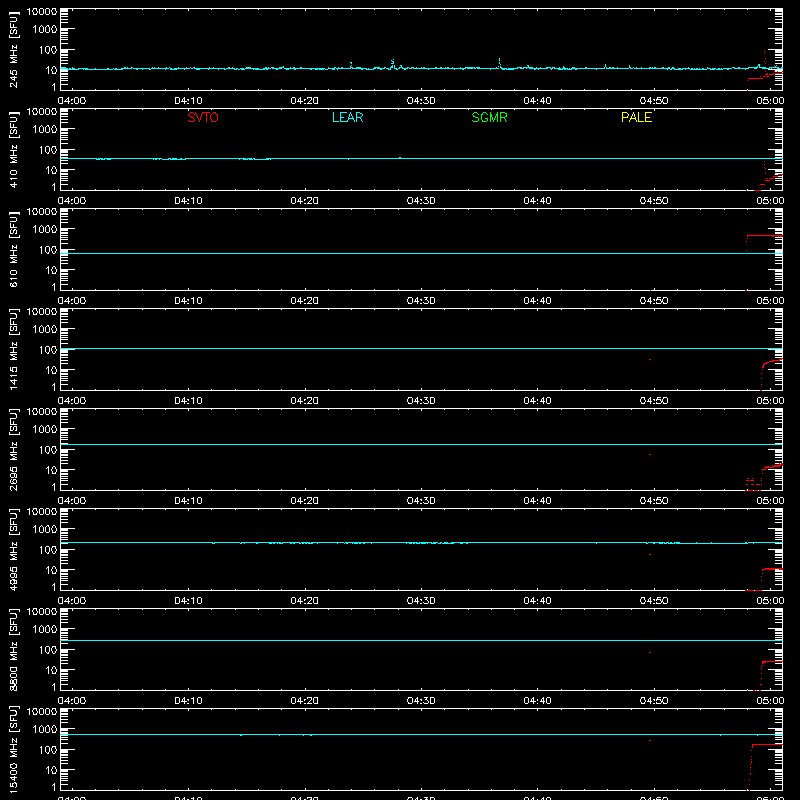Click the 04:30 time label under the 245 MHz plot

(421, 101)
